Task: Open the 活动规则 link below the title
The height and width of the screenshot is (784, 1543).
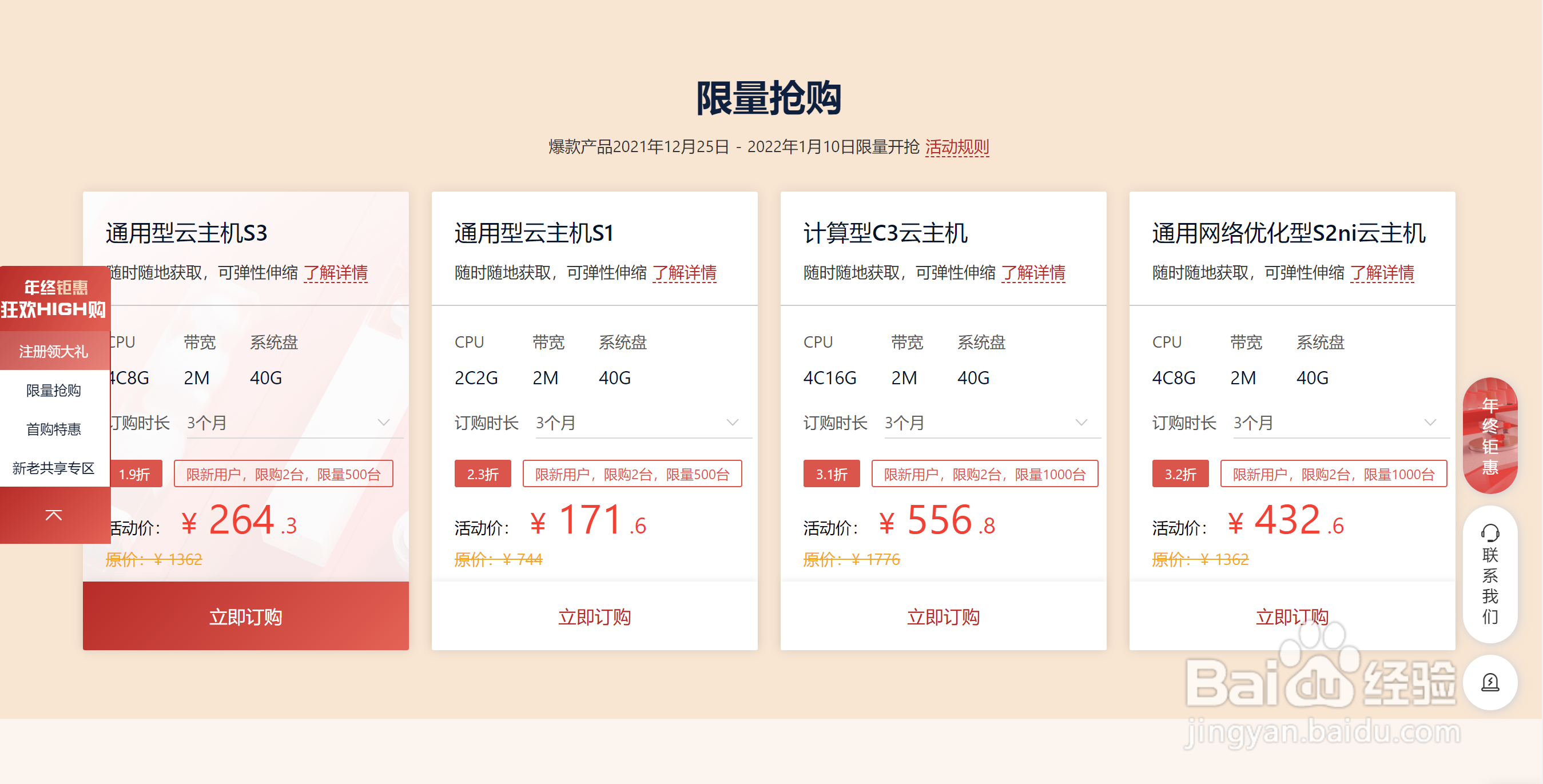Action: tap(957, 147)
